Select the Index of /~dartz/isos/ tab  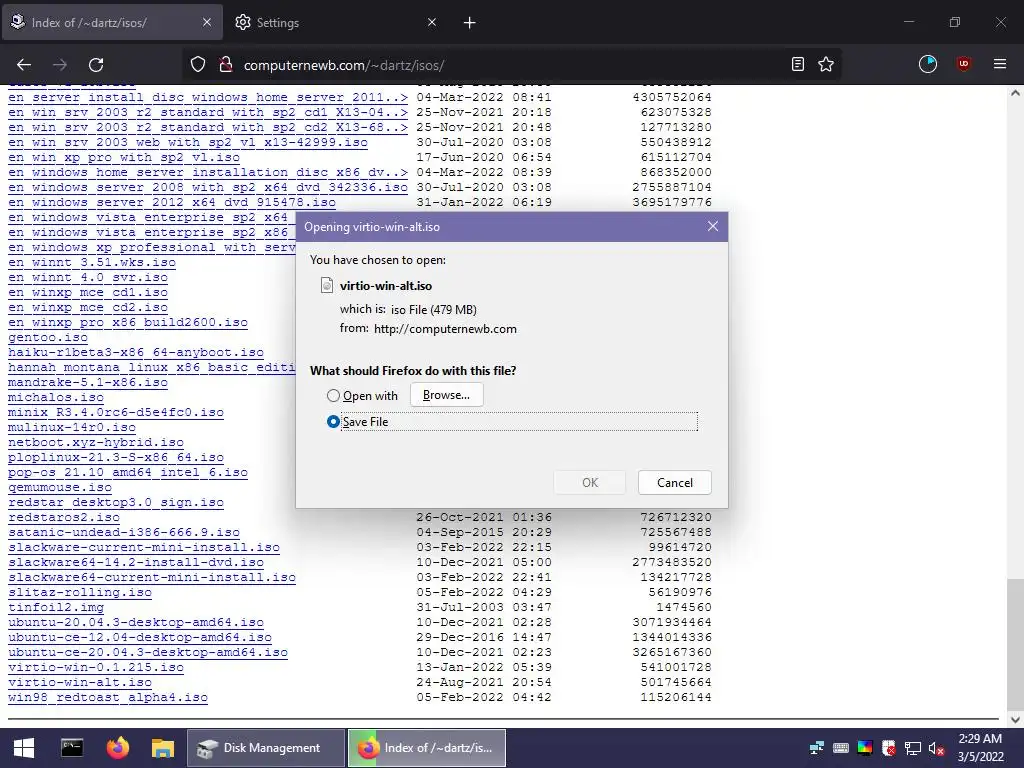pos(111,22)
